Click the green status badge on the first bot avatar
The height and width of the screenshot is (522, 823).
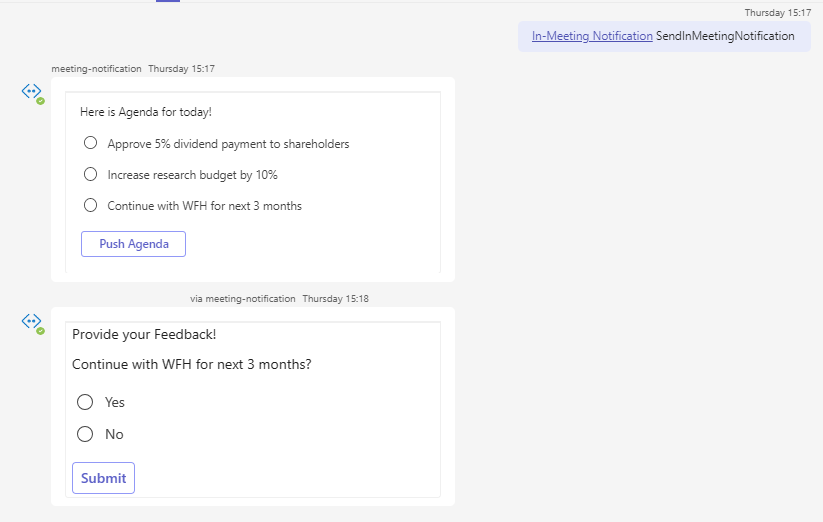point(40,101)
